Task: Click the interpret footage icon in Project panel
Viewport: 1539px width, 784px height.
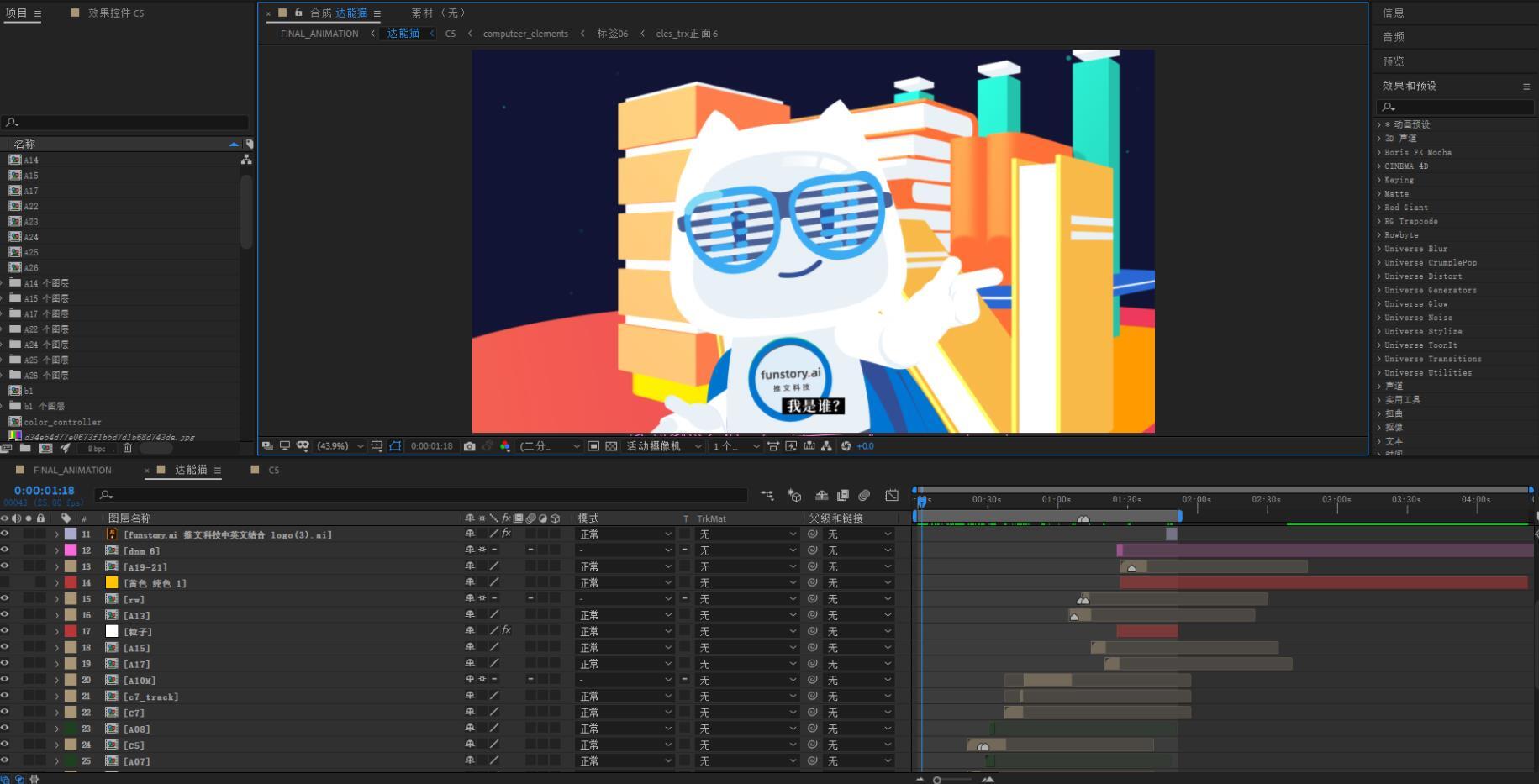Action: click(x=6, y=449)
